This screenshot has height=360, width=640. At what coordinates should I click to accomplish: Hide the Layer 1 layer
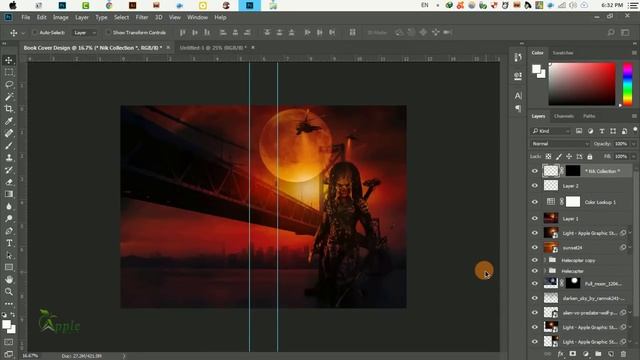(535, 218)
